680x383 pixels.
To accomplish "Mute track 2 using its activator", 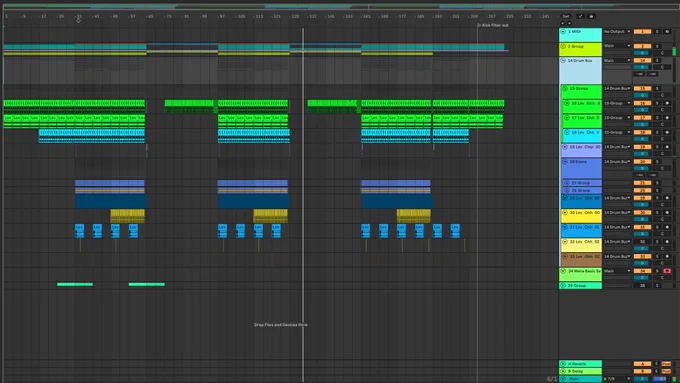I will pyautogui.click(x=642, y=46).
